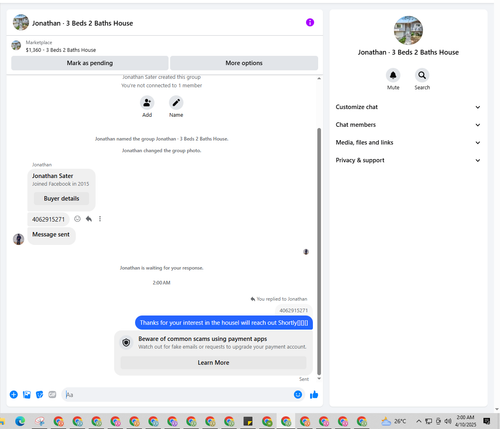Viewport: 500px width, 429px height.
Task: Click large house photo in side panel
Action: point(408,30)
